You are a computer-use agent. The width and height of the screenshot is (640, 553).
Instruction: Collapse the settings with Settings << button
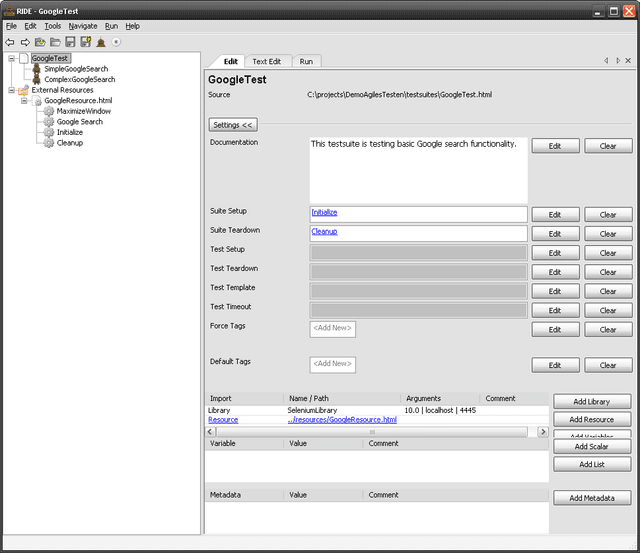(233, 125)
